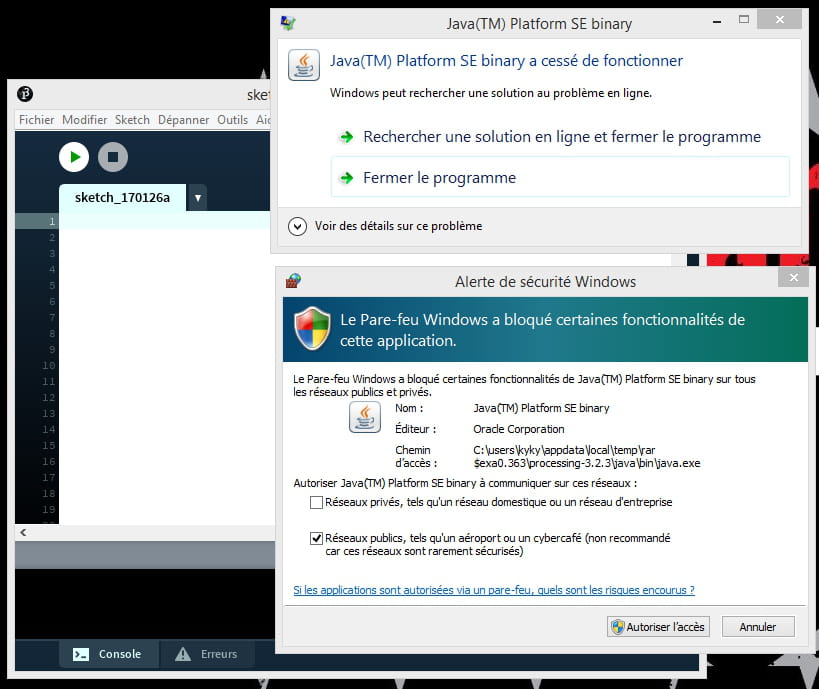Choose Fermer le programme
Viewport: 819px width, 689px height.
coord(560,177)
